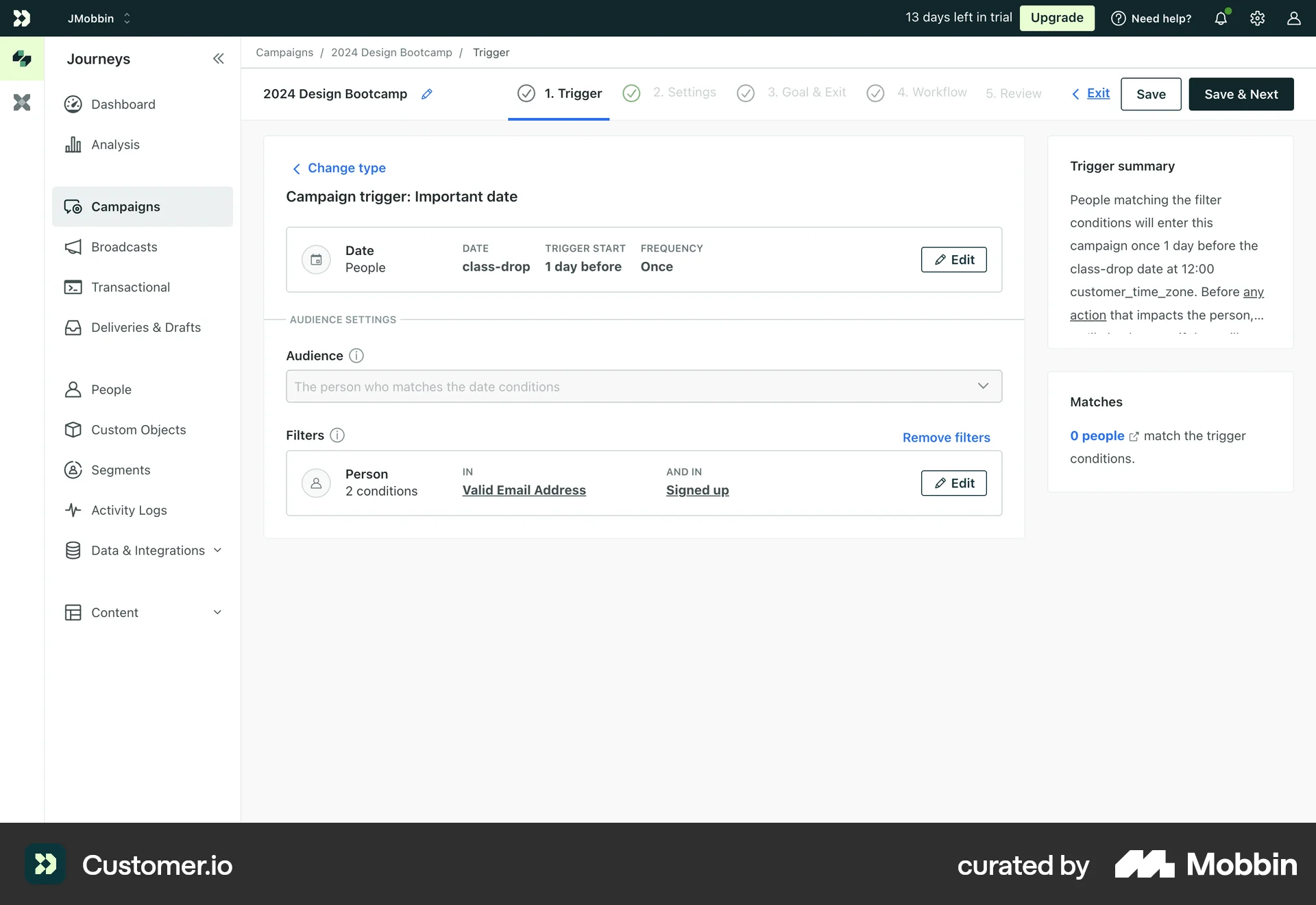Screen dimensions: 1316x905
Task: Collapse the Journeys sidebar
Action: pos(218,59)
